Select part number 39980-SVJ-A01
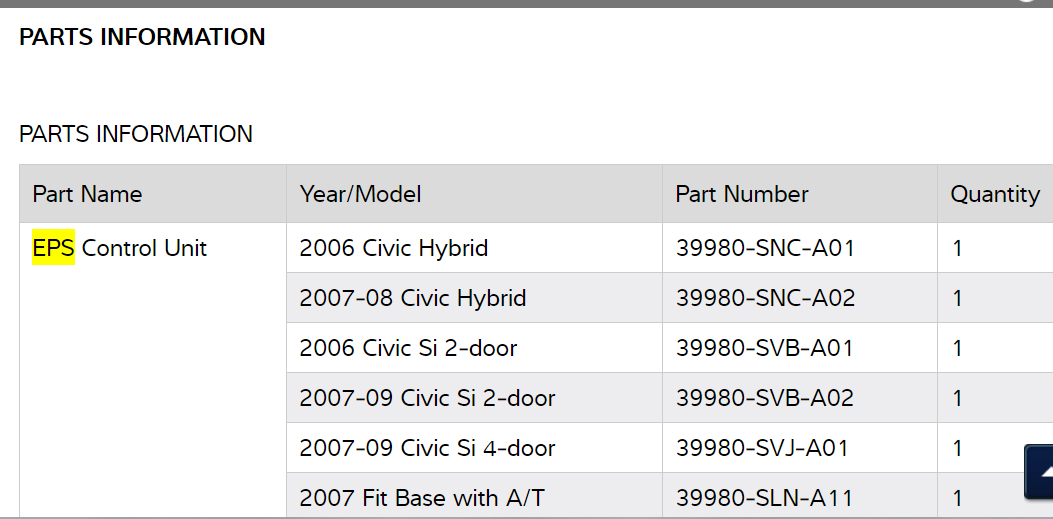Image resolution: width=1053 pixels, height=519 pixels. (x=762, y=448)
